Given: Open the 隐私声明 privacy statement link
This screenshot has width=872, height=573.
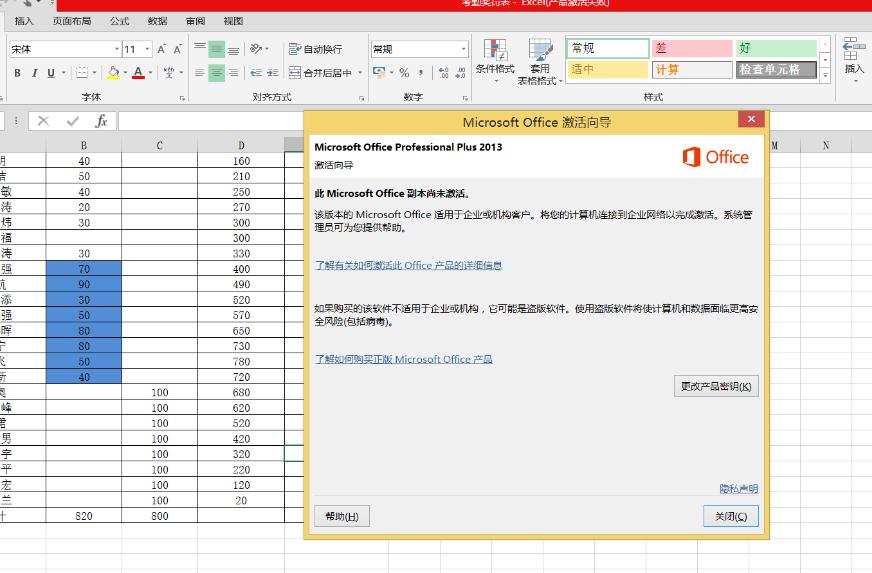Looking at the screenshot, I should click(x=739, y=488).
